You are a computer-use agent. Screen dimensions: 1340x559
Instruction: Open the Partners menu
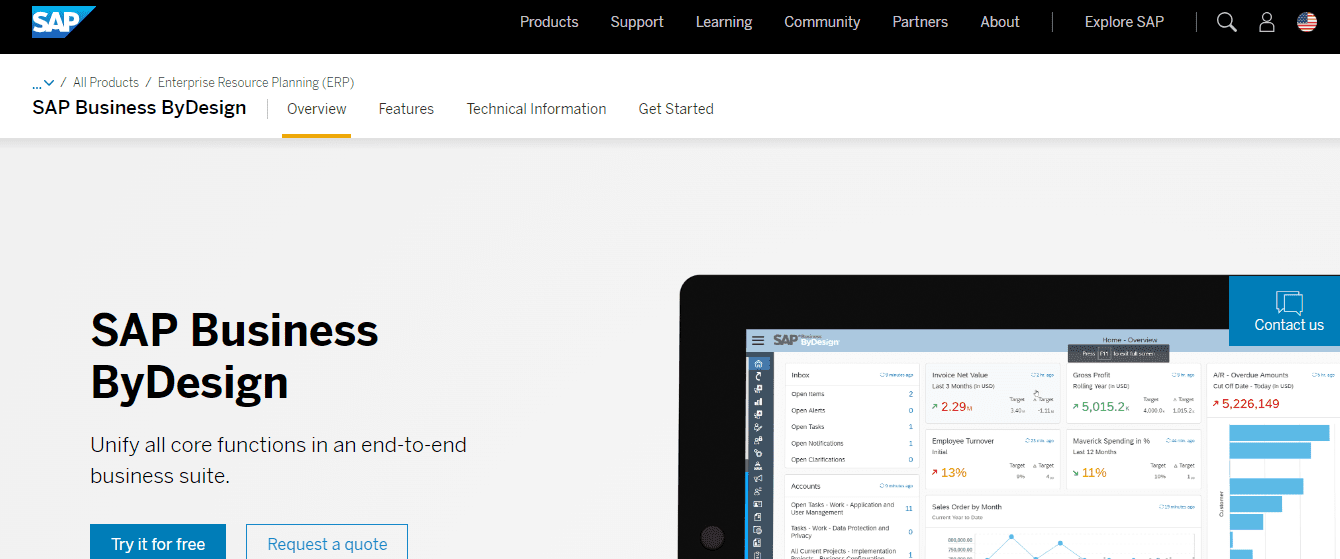920,22
